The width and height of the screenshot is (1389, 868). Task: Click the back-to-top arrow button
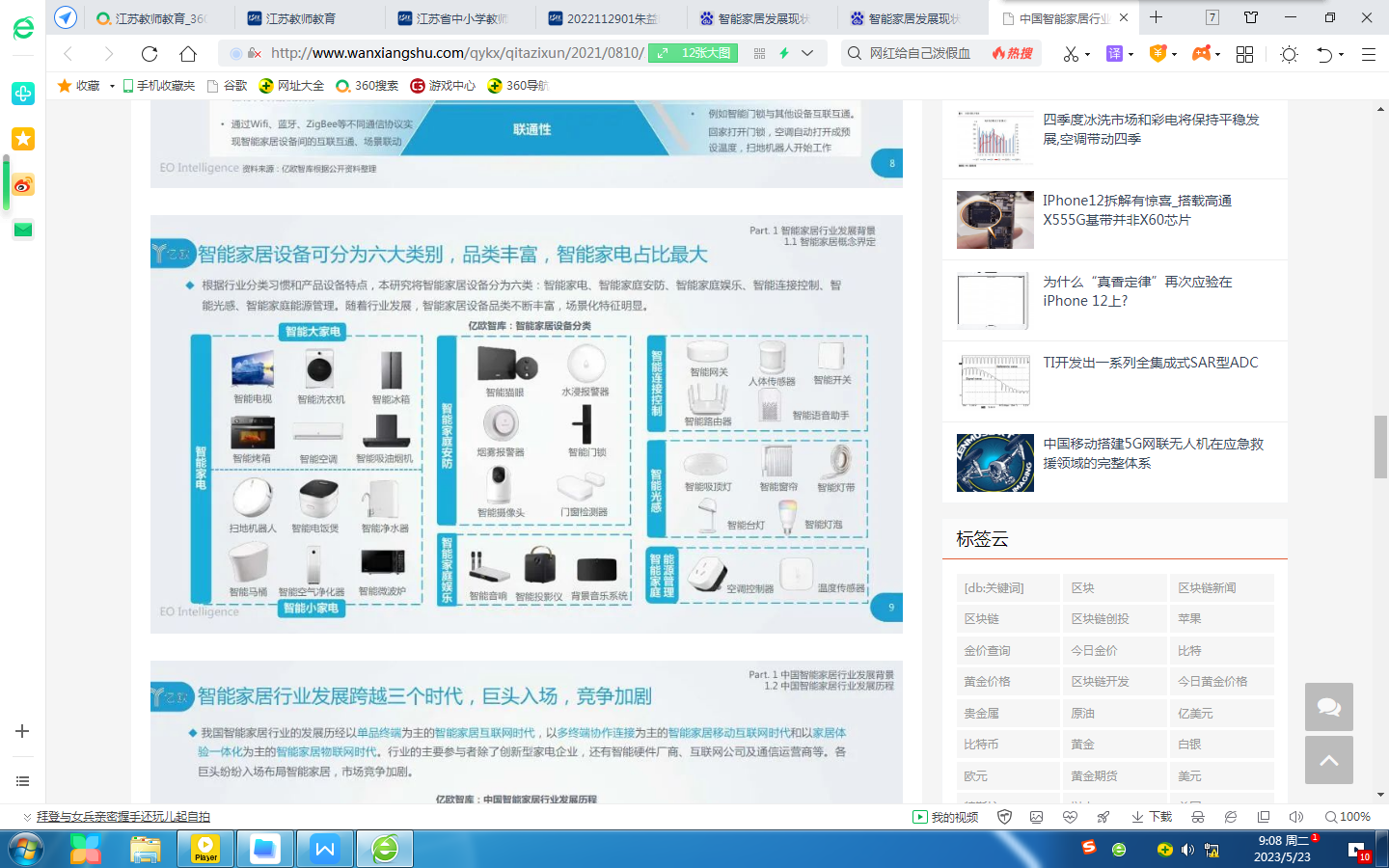click(x=1328, y=760)
